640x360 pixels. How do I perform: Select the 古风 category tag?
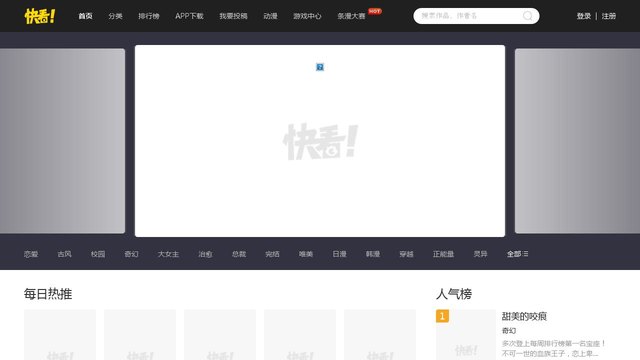point(64,254)
